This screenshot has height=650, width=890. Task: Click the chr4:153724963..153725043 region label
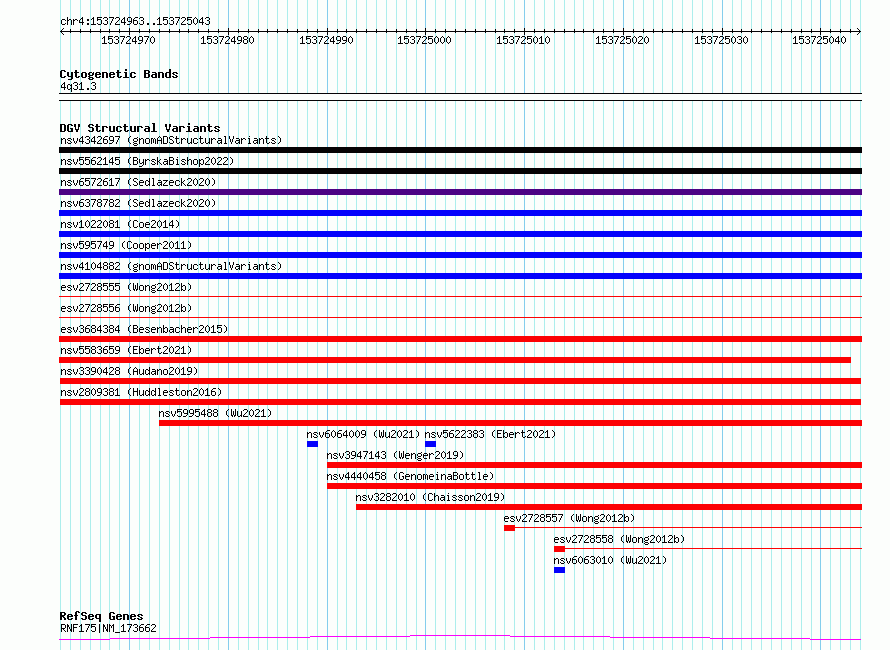coord(135,21)
